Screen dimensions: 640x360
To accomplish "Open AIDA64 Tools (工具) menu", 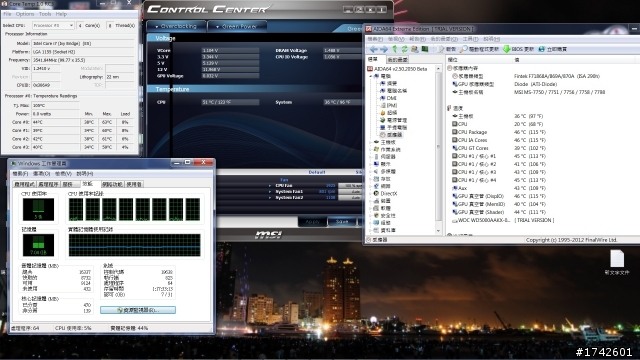I will point(470,39).
